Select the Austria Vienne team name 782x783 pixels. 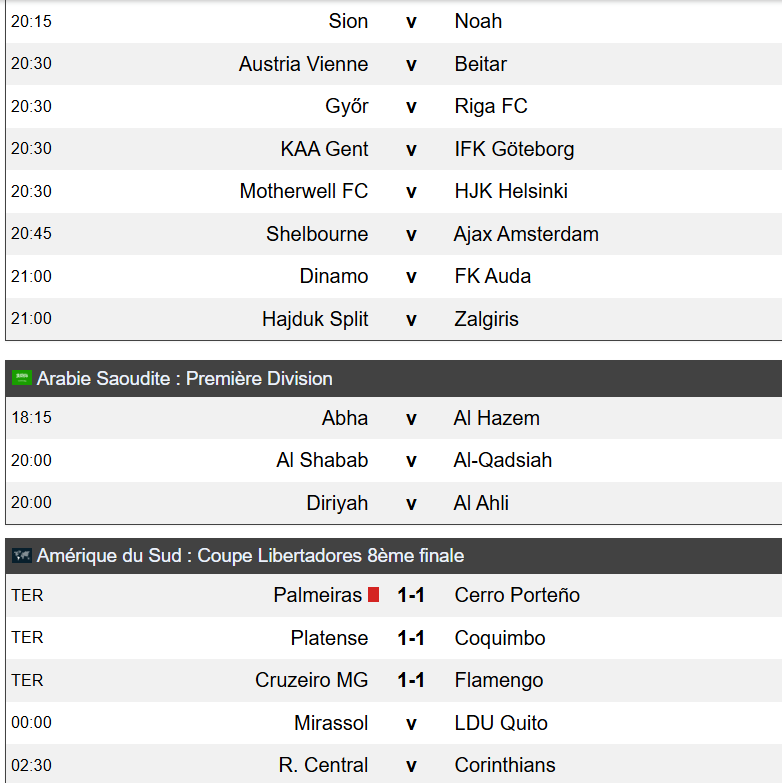point(304,64)
